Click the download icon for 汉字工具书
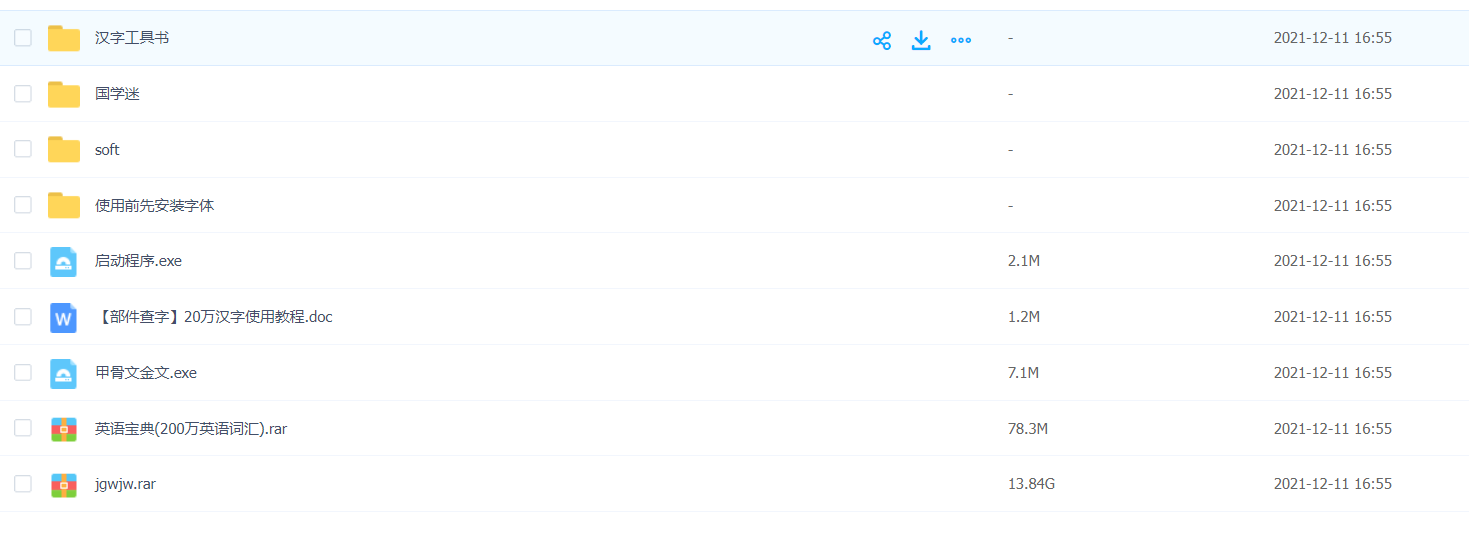The width and height of the screenshot is (1469, 533). tap(921, 40)
